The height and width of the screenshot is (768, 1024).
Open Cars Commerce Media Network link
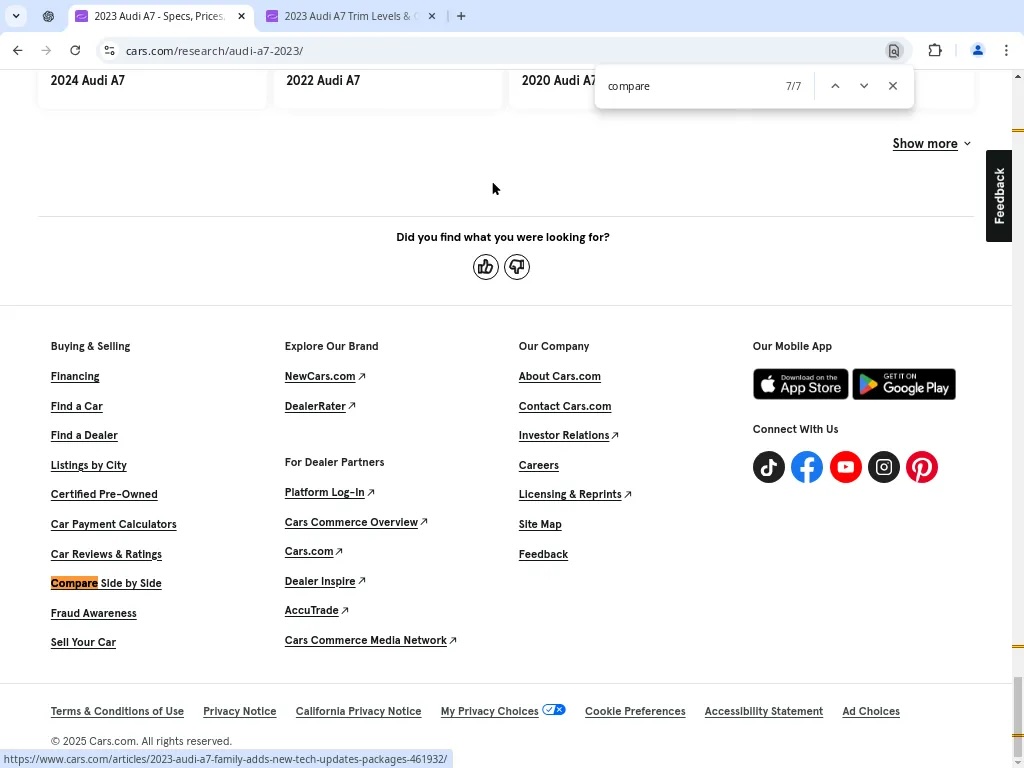371,641
